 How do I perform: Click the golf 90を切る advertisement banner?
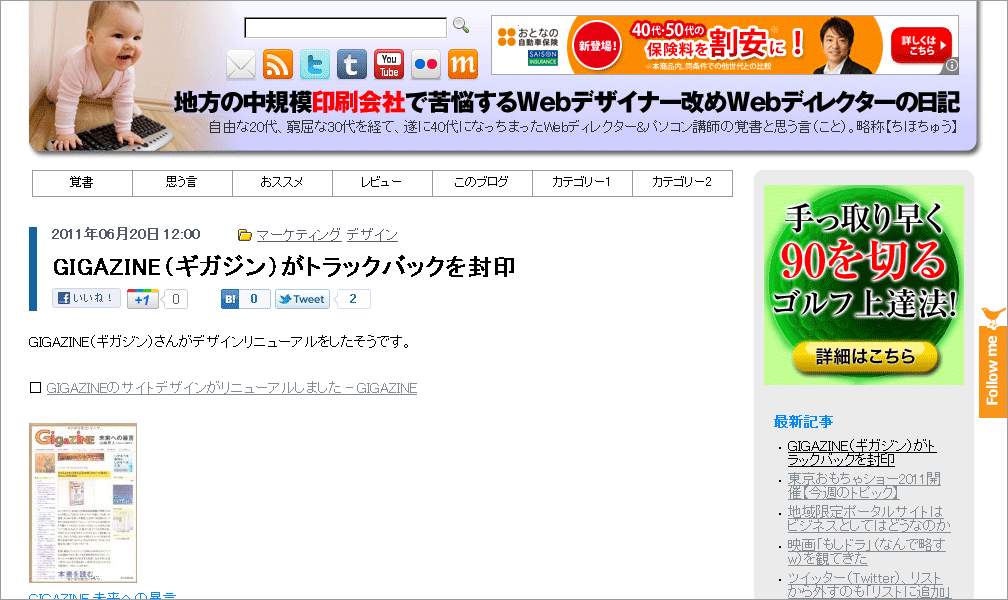tap(863, 285)
